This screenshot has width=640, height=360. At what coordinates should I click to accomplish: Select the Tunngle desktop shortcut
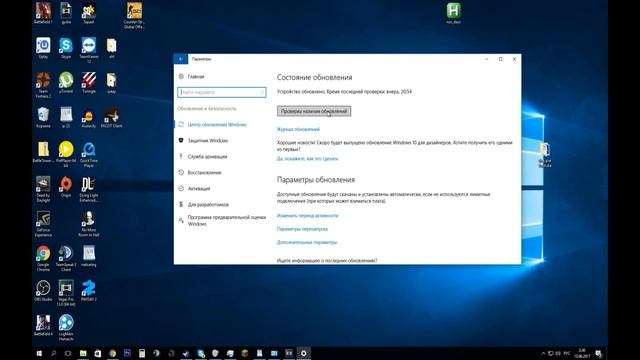[89, 82]
